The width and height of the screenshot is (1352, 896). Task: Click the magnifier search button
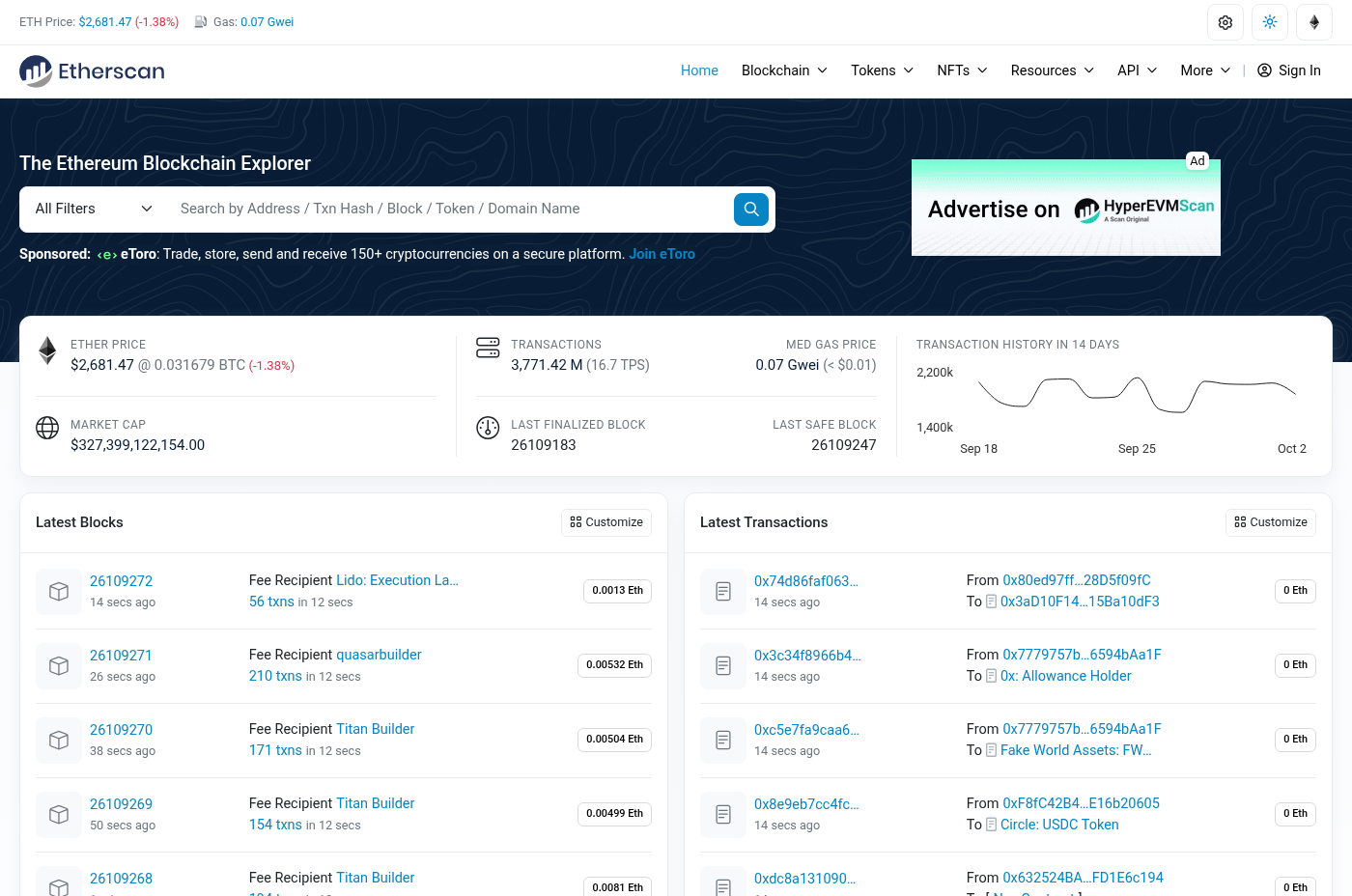[x=751, y=209]
